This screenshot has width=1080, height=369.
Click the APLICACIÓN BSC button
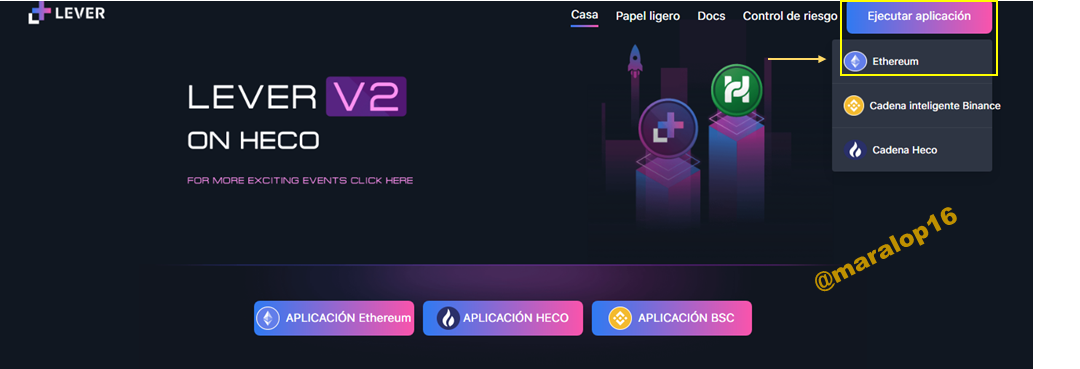coord(672,318)
